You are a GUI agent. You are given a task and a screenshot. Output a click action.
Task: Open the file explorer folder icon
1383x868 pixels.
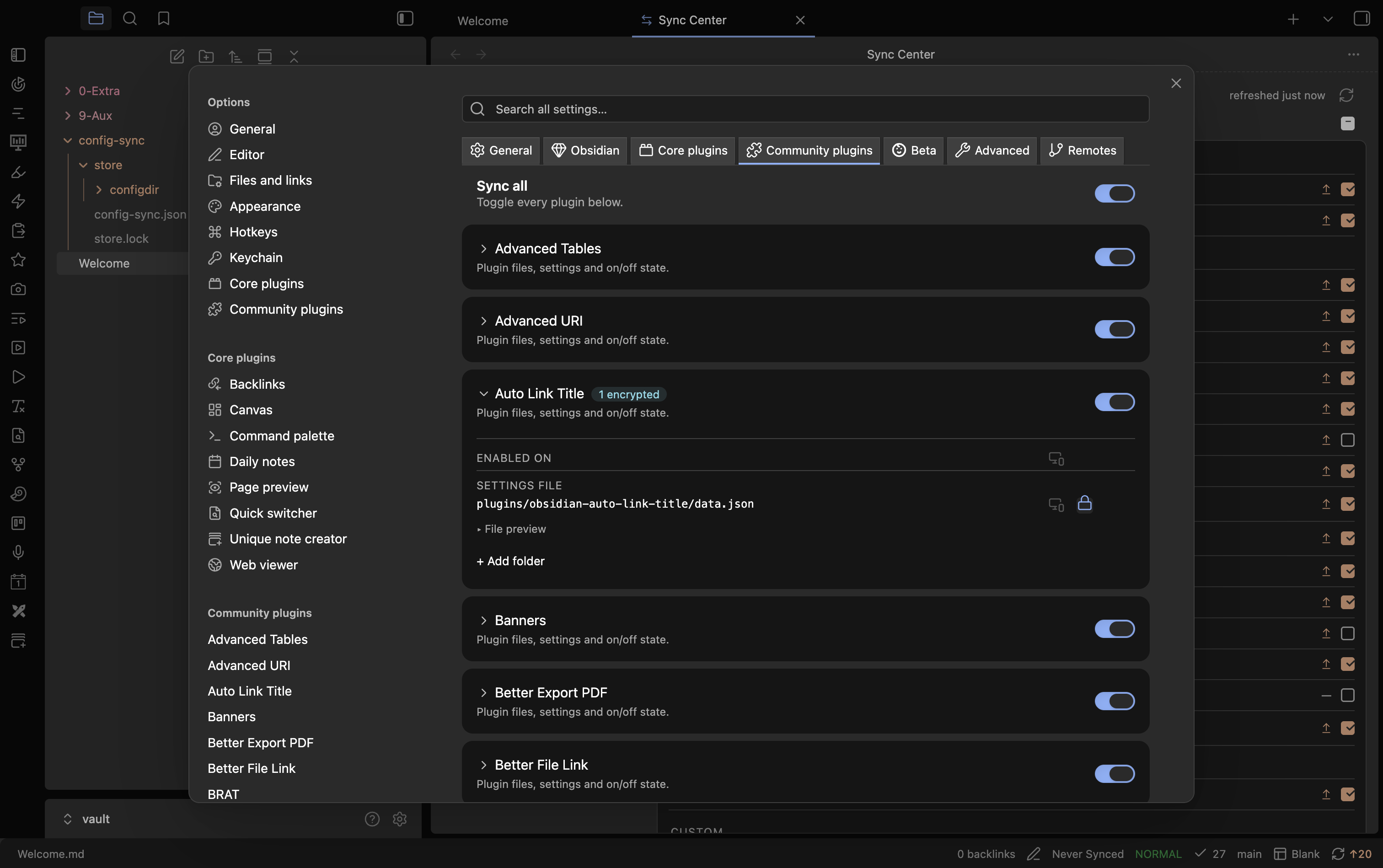[x=95, y=18]
